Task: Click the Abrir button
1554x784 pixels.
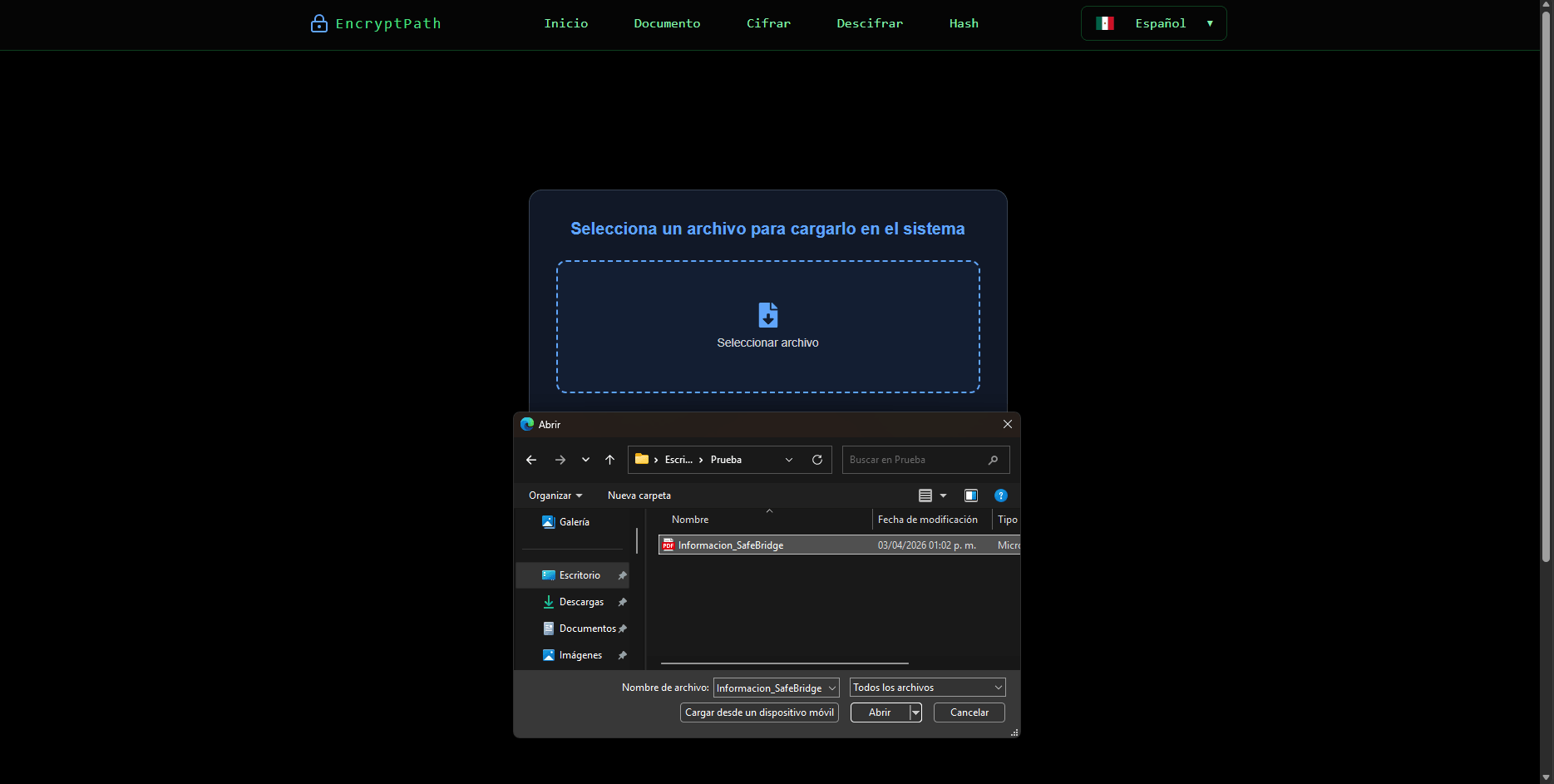Action: (880, 713)
